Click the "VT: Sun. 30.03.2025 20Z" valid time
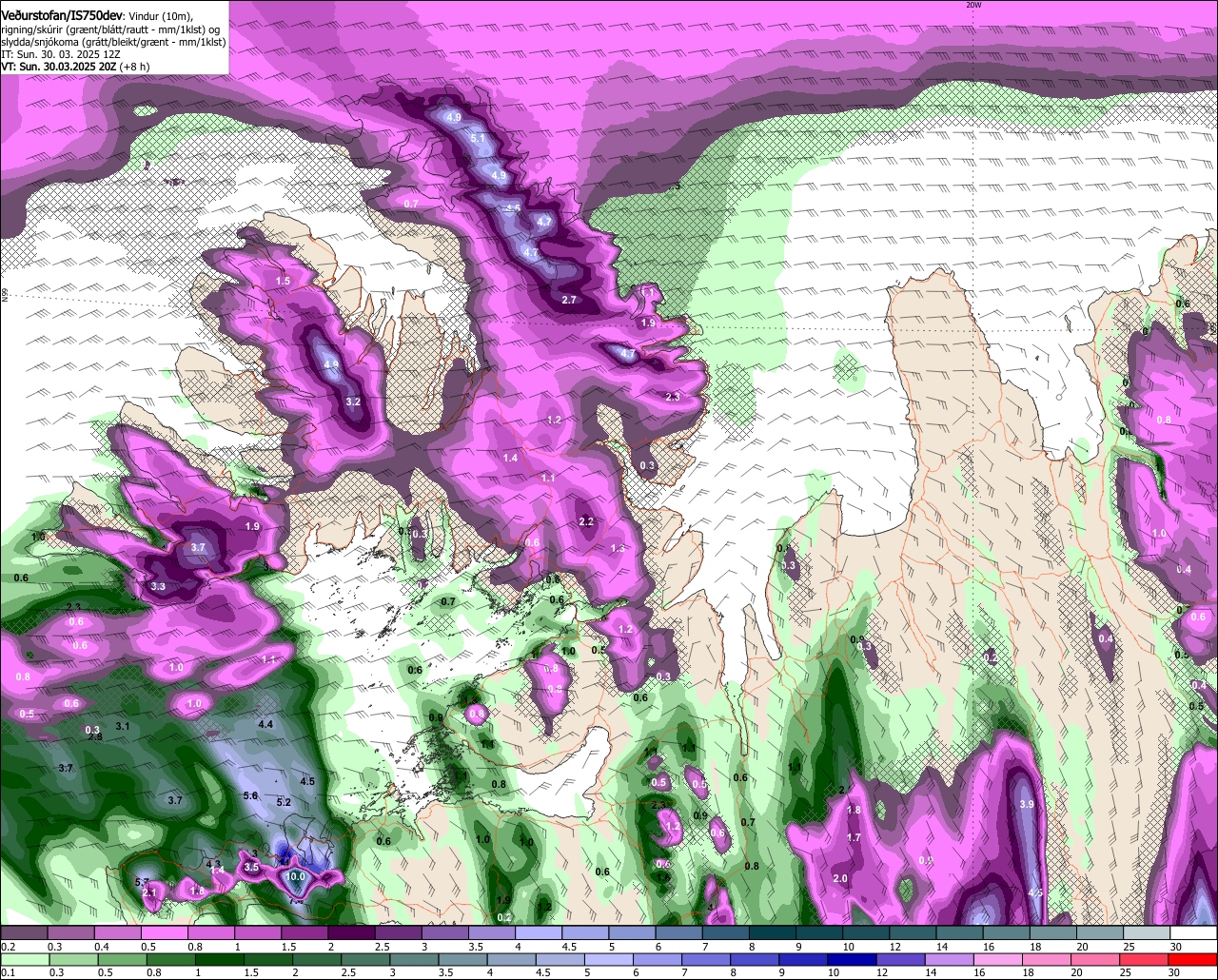The width and height of the screenshot is (1218, 980). (x=57, y=67)
